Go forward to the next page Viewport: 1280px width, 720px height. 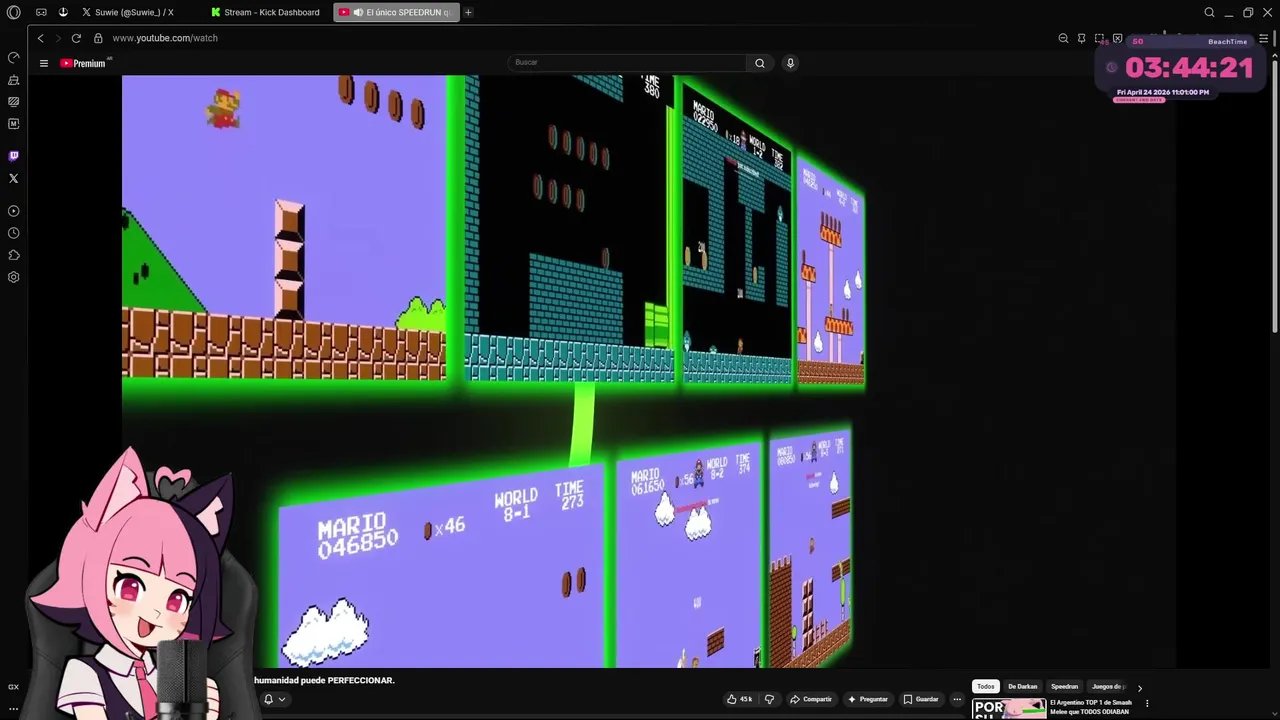click(58, 38)
